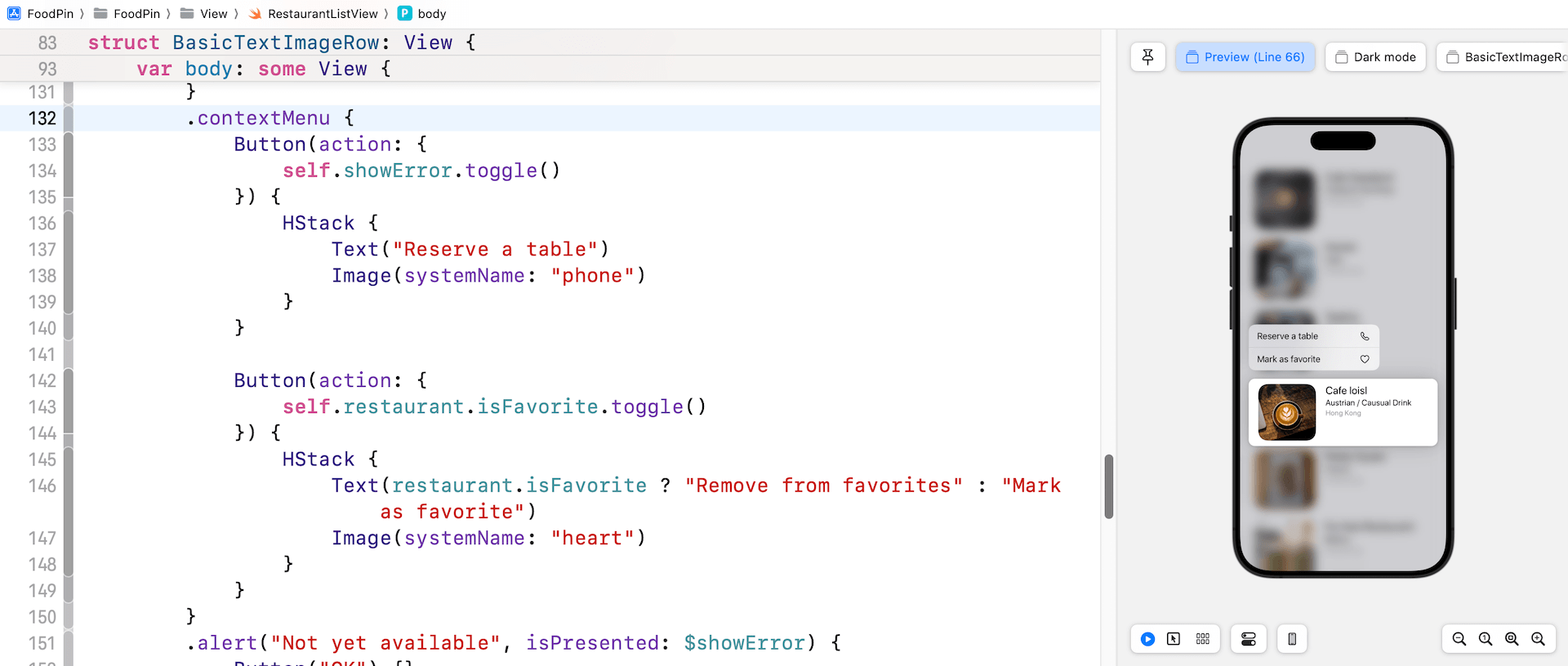
Task: Start the Live preview play button
Action: (1147, 639)
